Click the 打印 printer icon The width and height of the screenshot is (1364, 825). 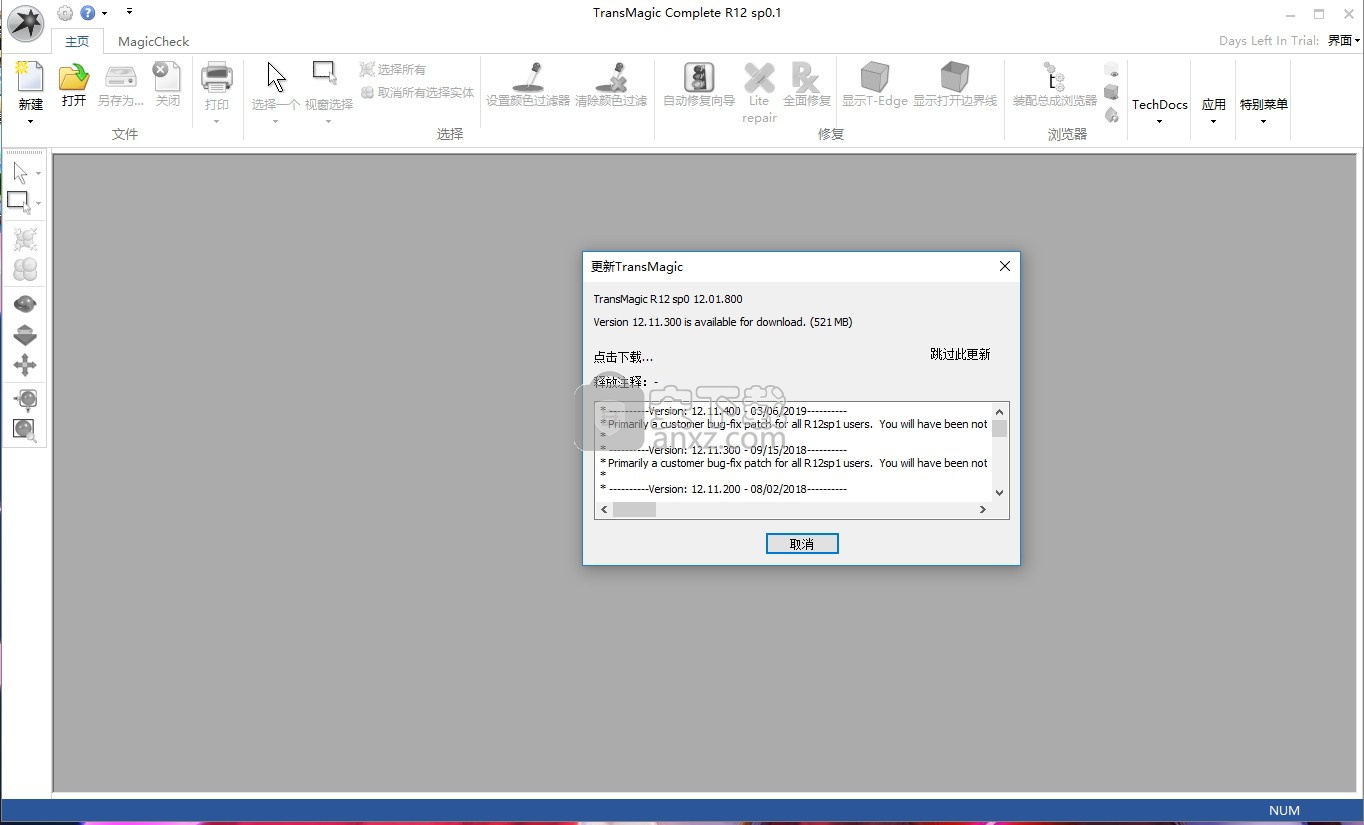click(x=217, y=78)
